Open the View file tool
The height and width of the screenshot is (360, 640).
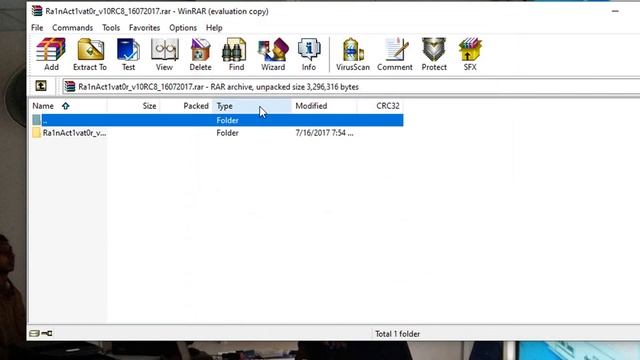[164, 54]
